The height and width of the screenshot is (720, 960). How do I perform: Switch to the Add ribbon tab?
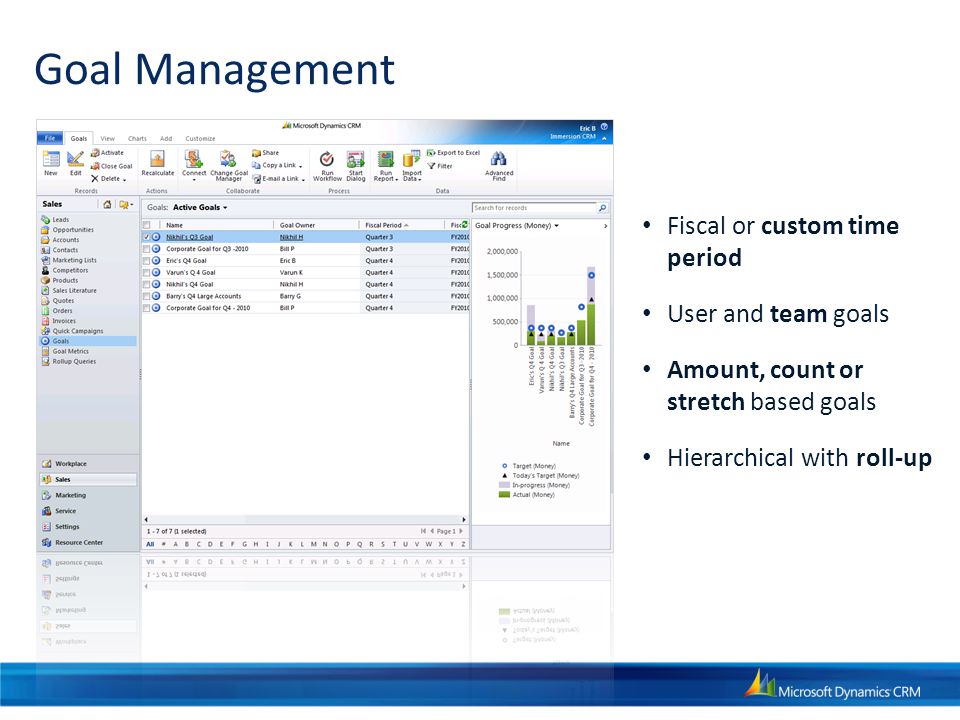tap(166, 139)
